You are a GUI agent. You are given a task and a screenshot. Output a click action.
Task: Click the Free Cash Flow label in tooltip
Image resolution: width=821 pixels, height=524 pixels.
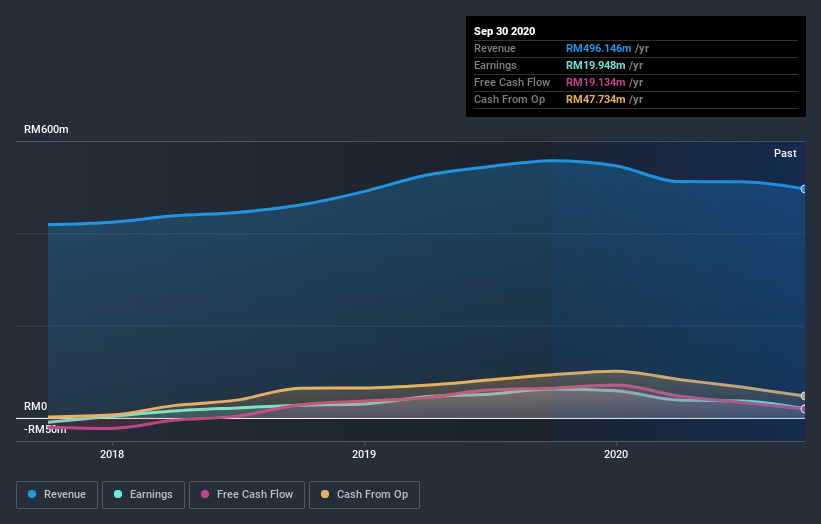tap(512, 82)
